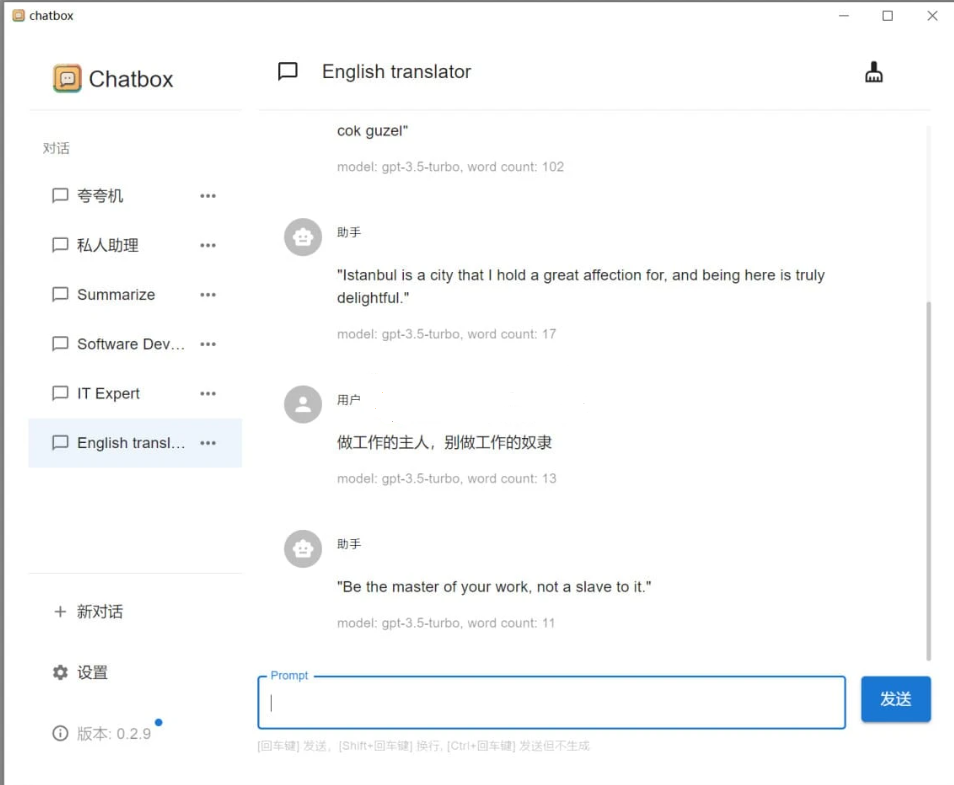Click the English translator conversation title
The image size is (954, 785).
click(396, 71)
